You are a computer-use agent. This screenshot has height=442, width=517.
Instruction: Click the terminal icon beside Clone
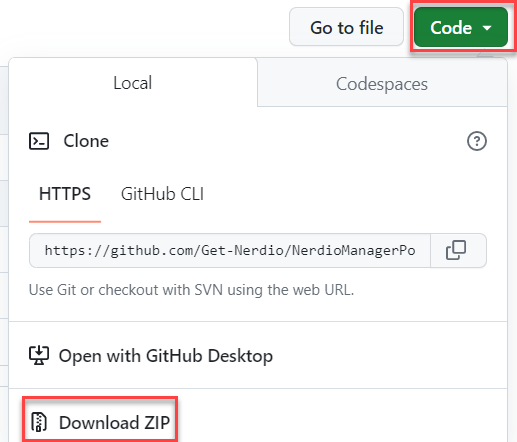[39, 141]
